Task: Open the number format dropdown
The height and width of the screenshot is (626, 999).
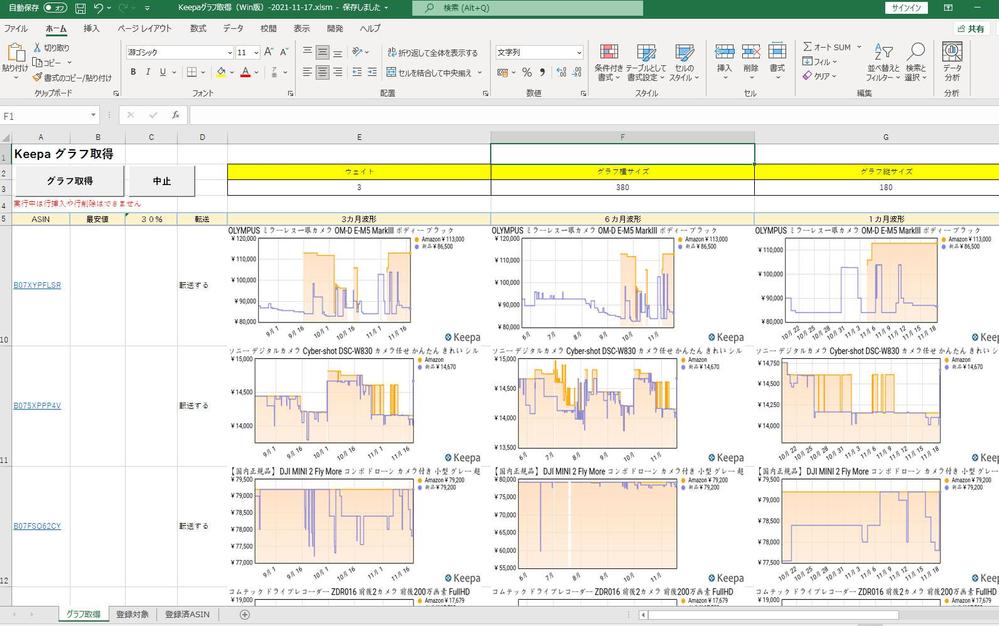Action: click(579, 53)
